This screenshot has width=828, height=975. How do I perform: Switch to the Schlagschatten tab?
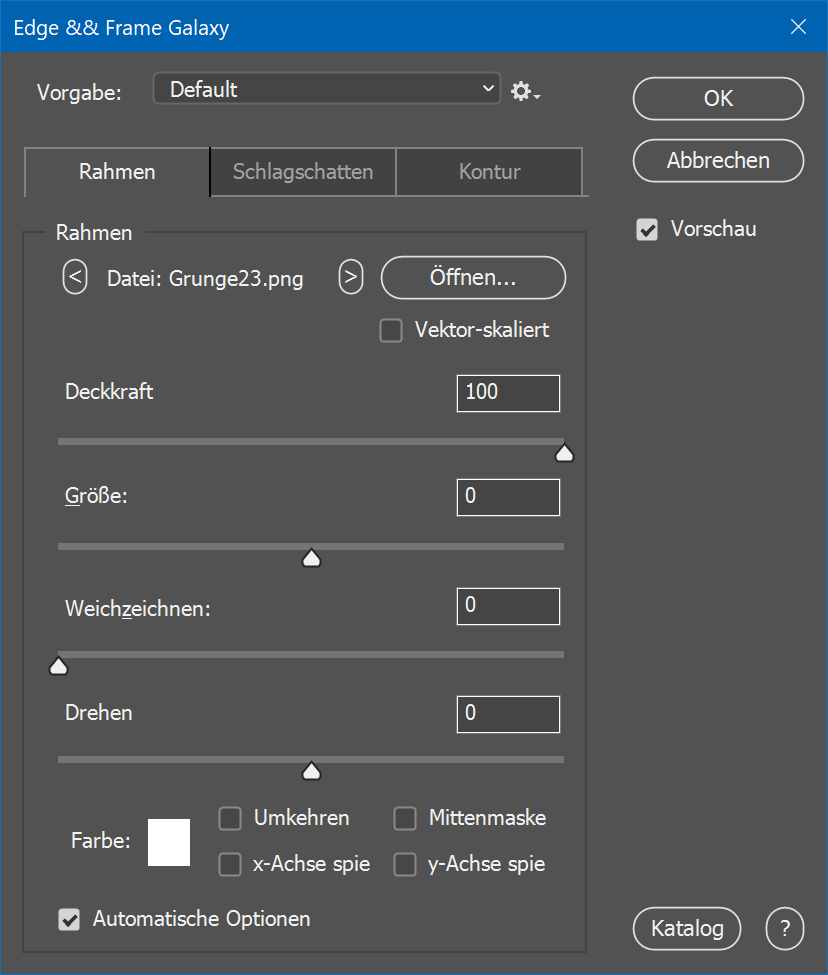[x=303, y=172]
